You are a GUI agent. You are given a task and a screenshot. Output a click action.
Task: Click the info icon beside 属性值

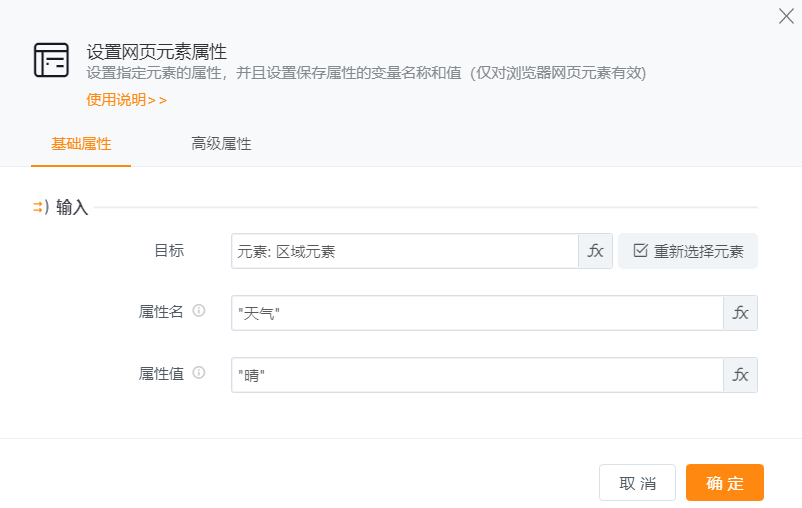click(x=198, y=373)
